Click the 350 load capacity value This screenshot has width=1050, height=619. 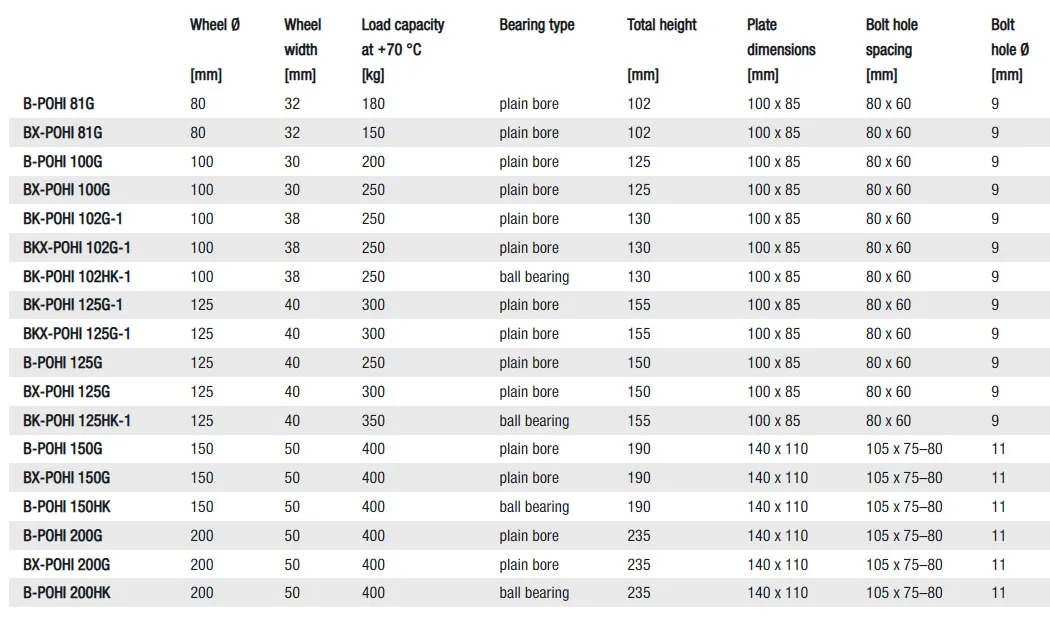pos(373,421)
